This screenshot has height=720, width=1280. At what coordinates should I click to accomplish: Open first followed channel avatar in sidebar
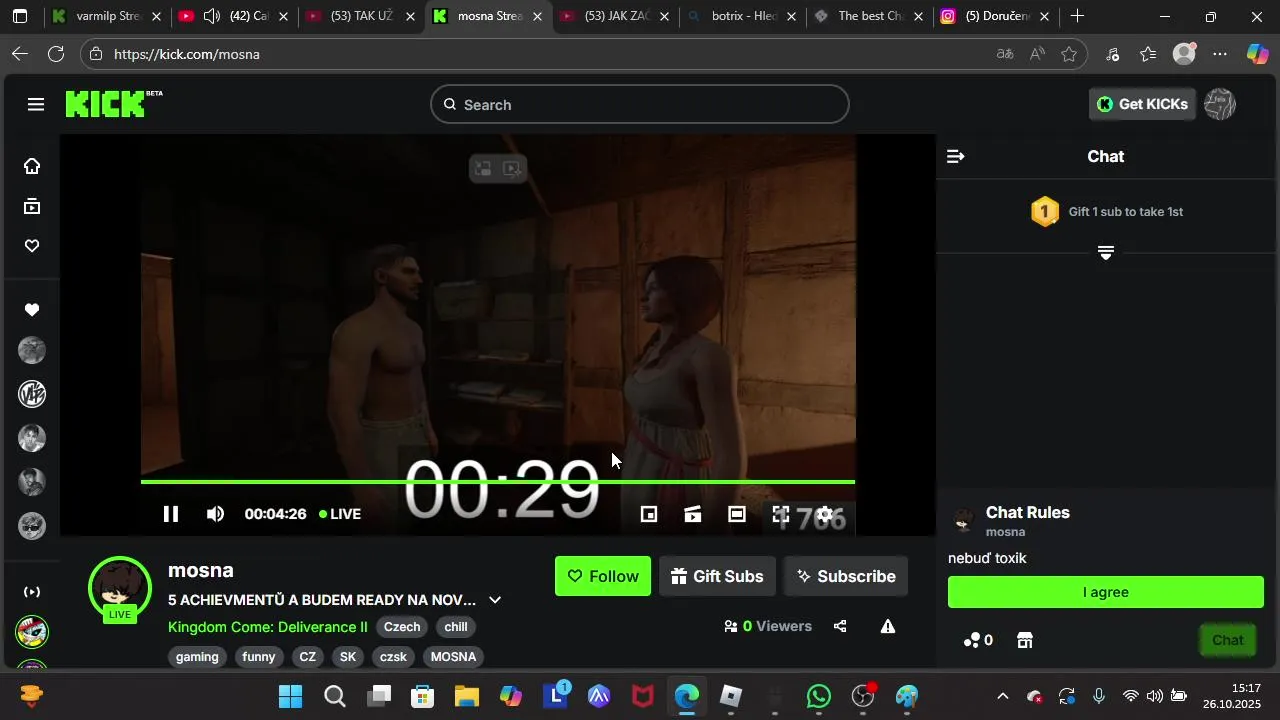(x=32, y=350)
